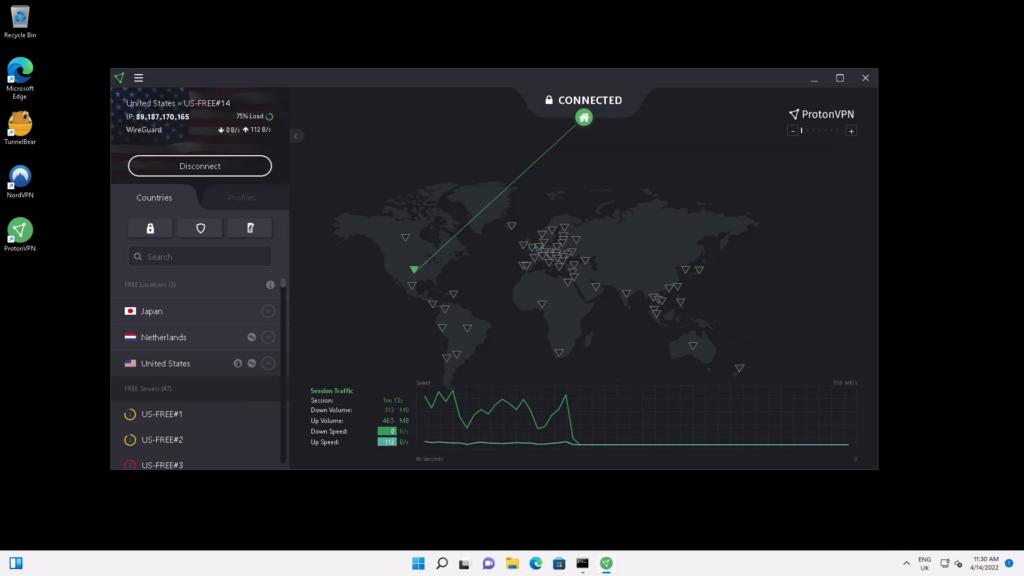Click the session traffic graph
Image resolution: width=1024 pixels, height=576 pixels.
pyautogui.click(x=637, y=418)
